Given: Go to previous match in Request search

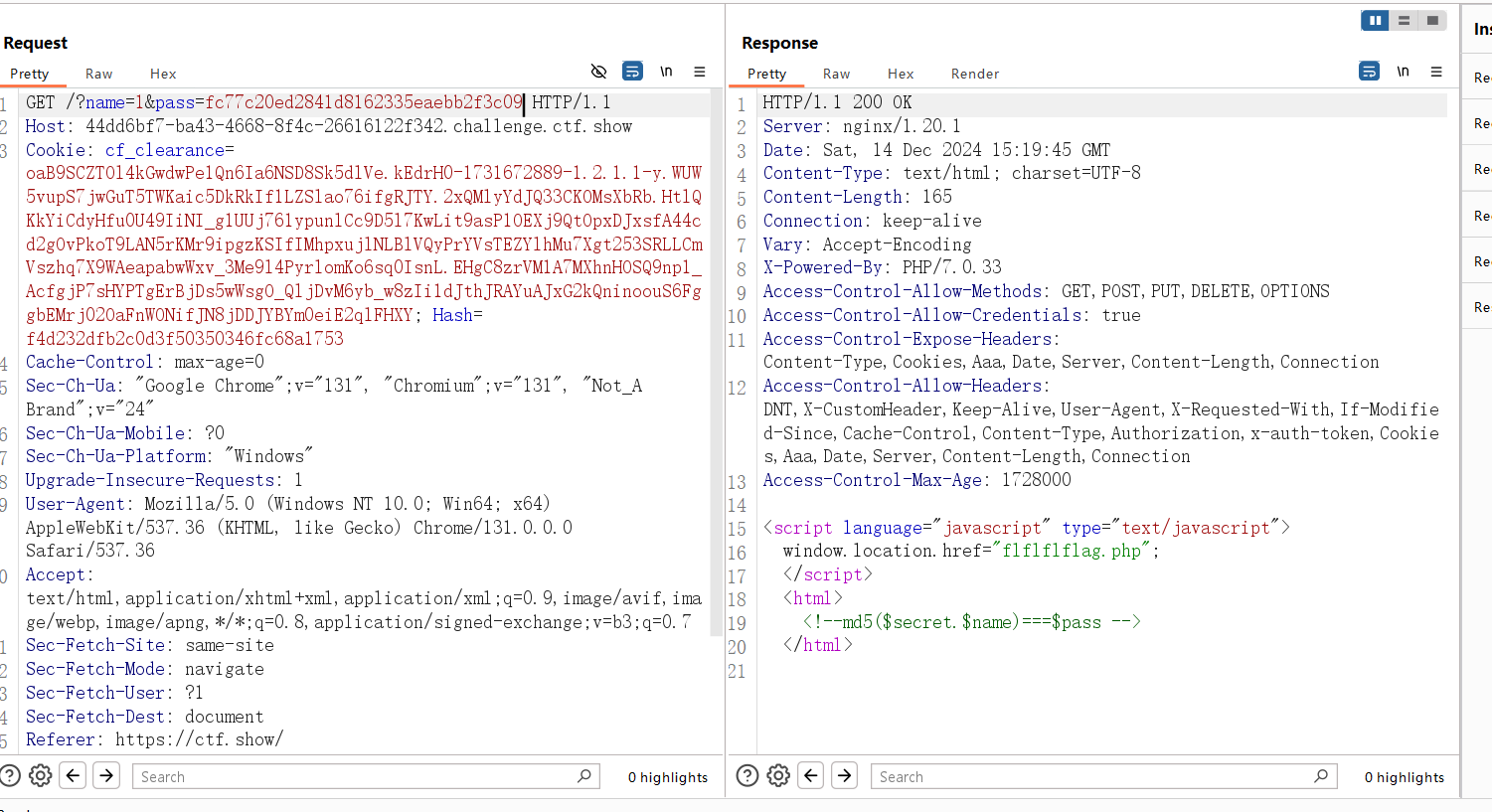Looking at the screenshot, I should point(73,775).
